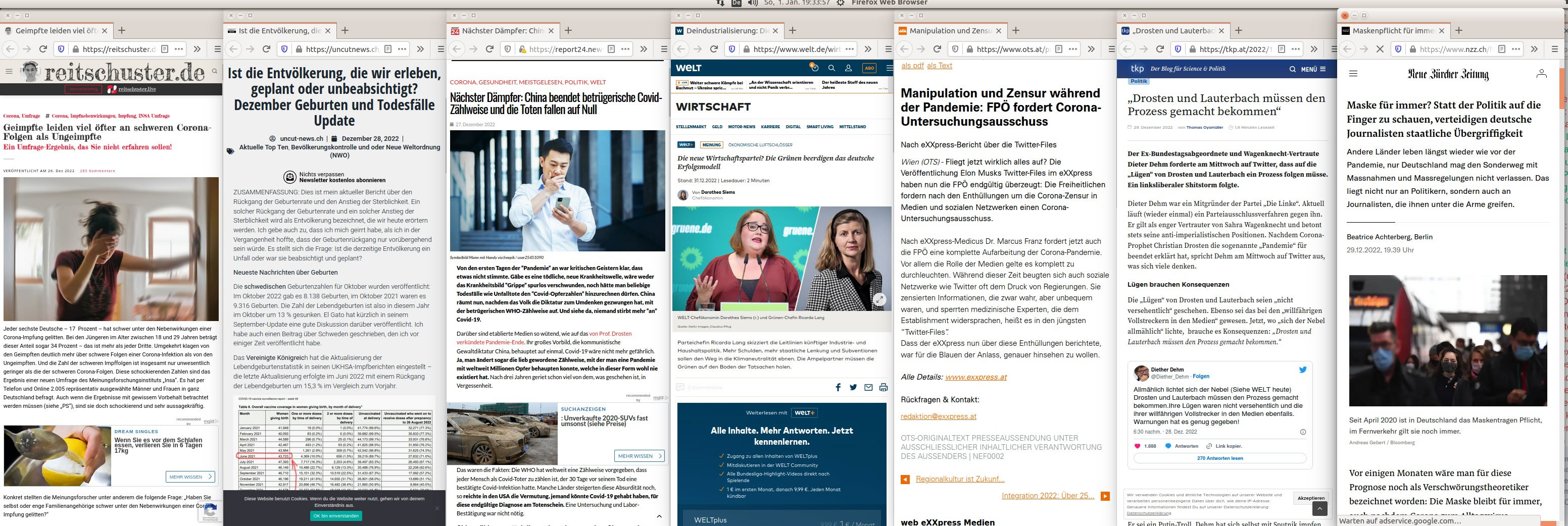Open user account icon on WELT header
This screenshot has width=1568, height=526.
(x=849, y=68)
